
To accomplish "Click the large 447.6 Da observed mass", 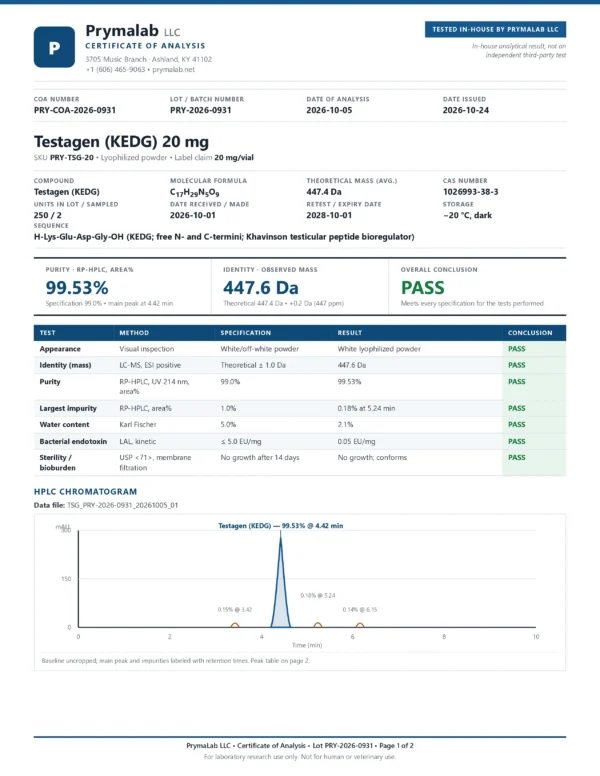I will point(260,288).
